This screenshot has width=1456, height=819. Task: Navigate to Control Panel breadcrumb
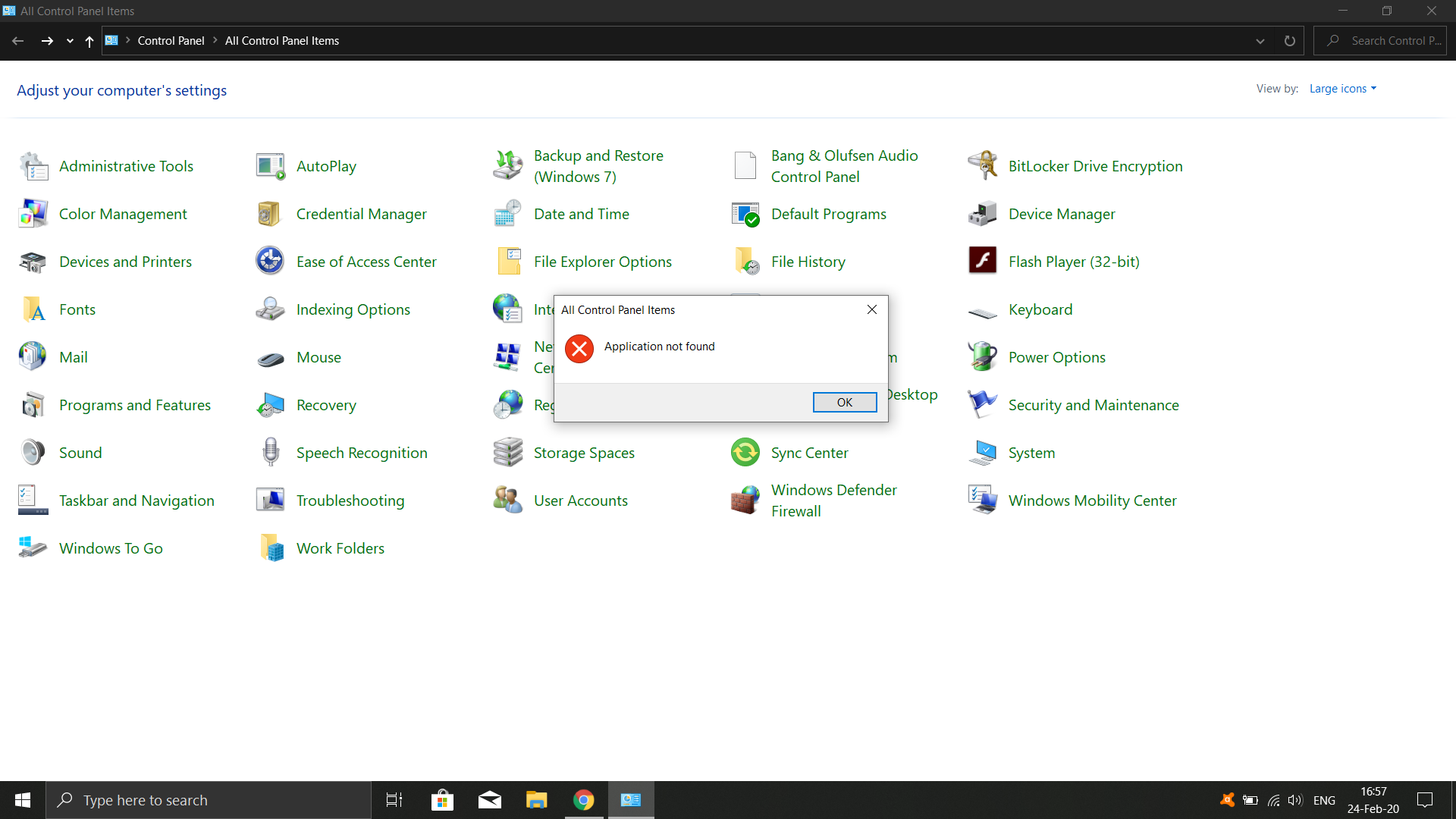(x=171, y=40)
